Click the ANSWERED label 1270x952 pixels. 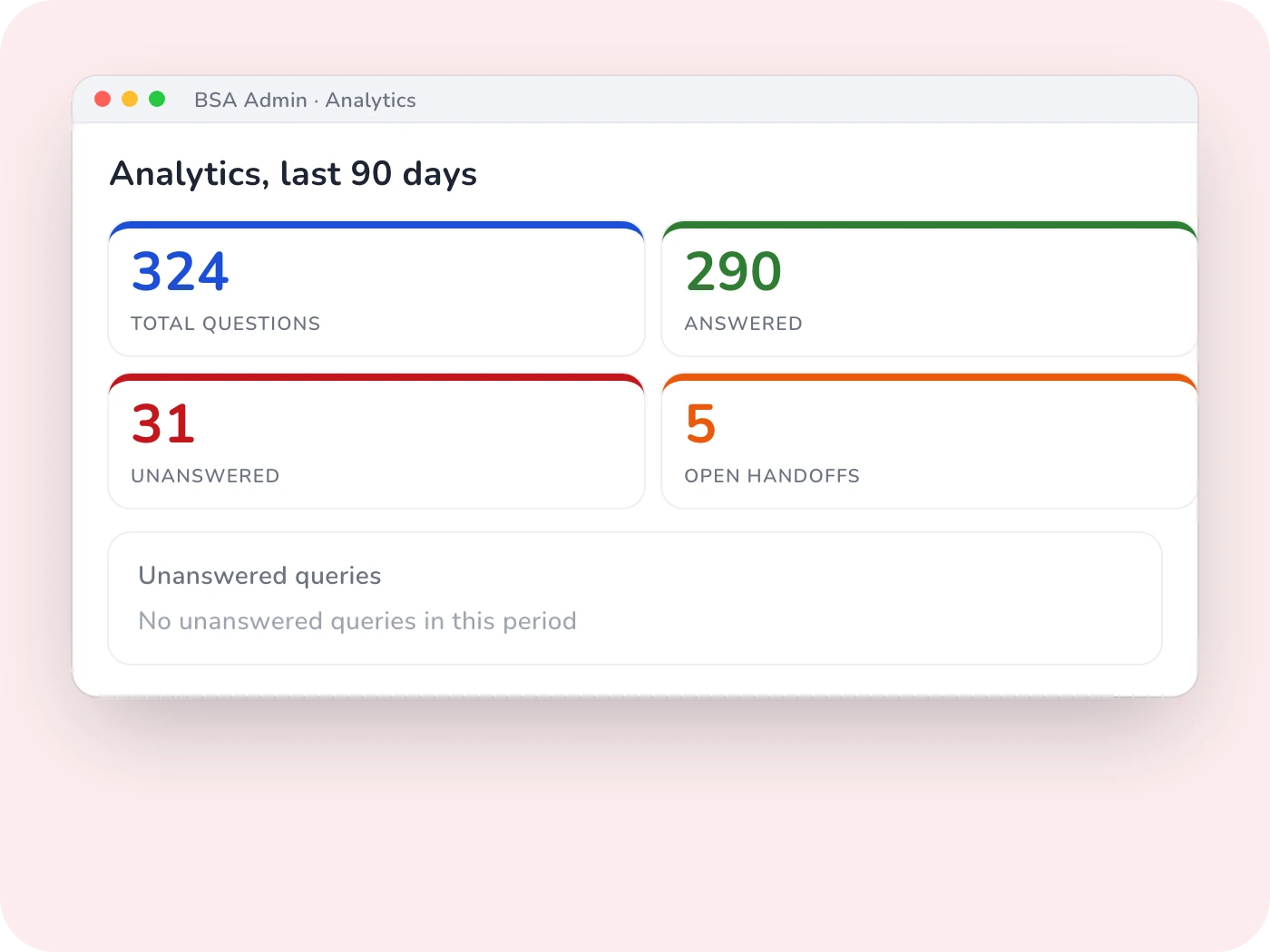(744, 324)
